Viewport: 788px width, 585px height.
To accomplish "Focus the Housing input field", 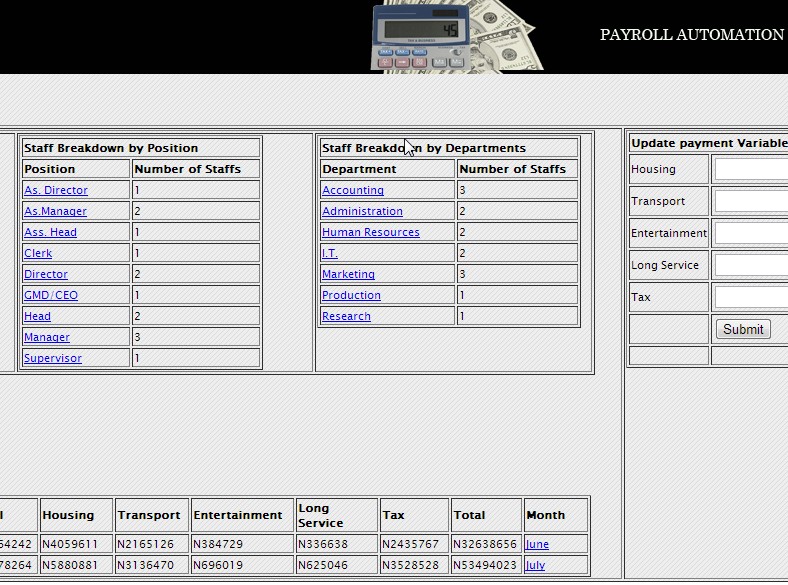I will pos(751,169).
